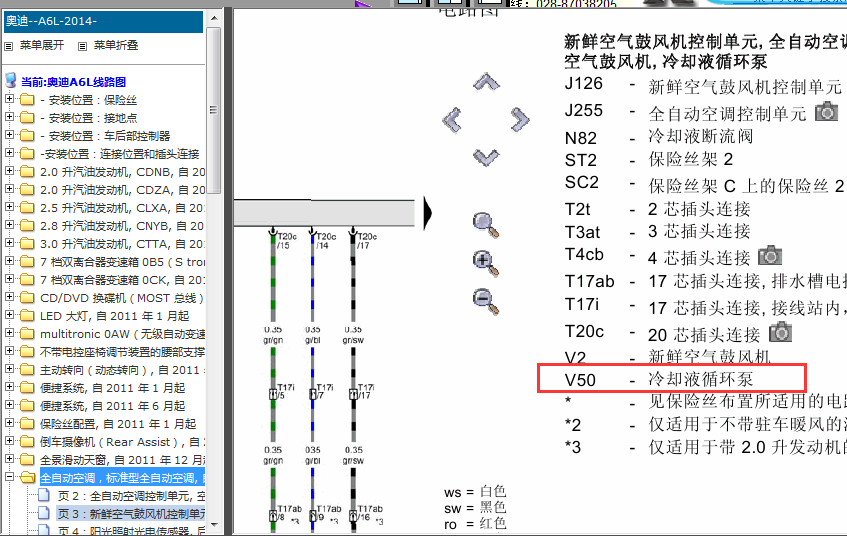The image size is (847, 536).
Task: Expand the 保险丝配置 folder
Action: [9, 423]
